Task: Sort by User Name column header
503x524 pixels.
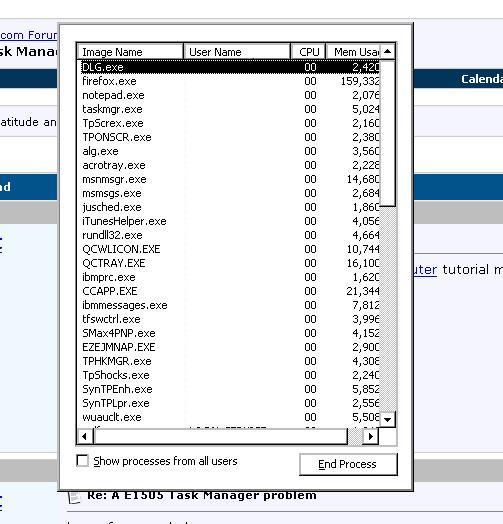Action: 237,52
